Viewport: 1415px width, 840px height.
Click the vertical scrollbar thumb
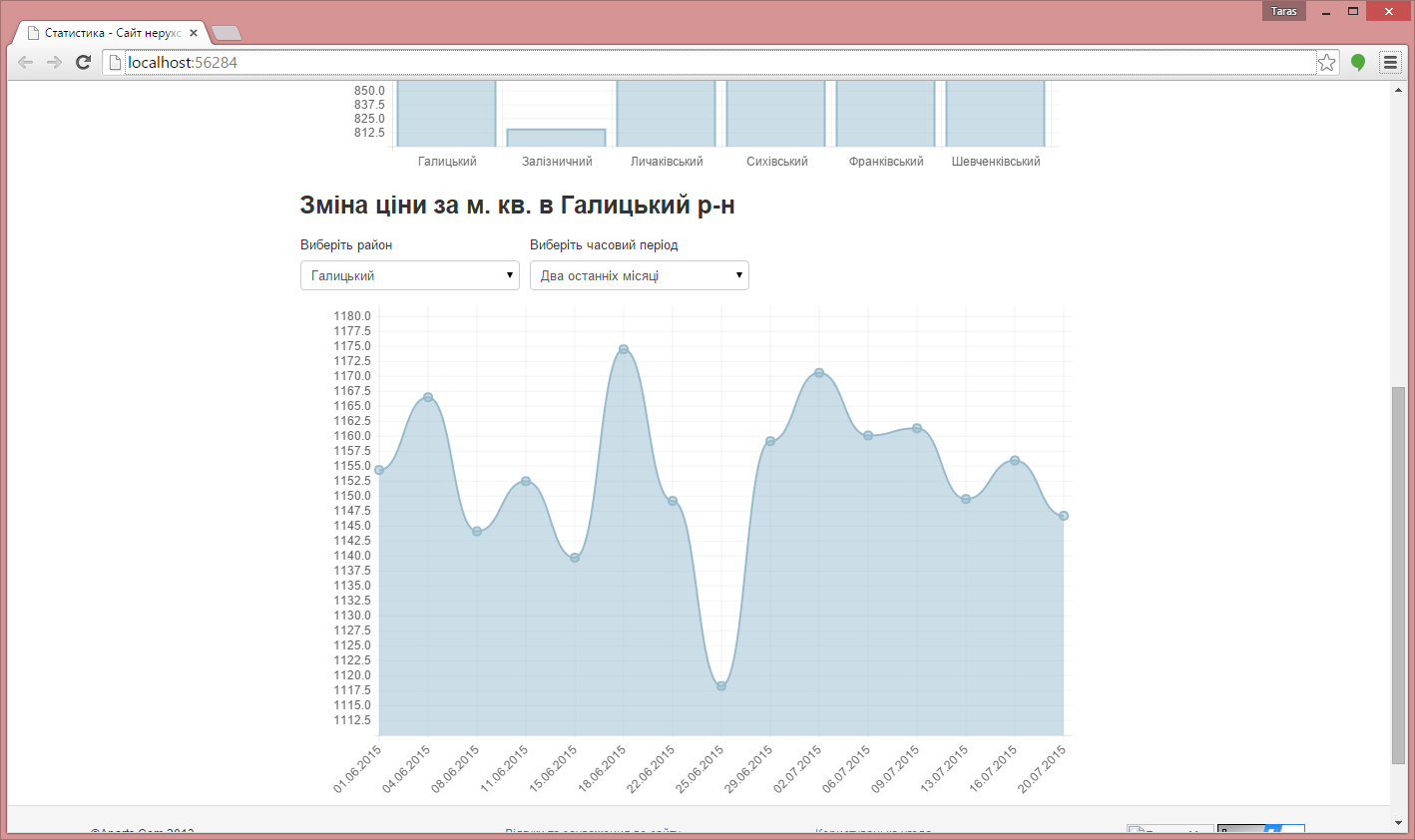click(1398, 576)
